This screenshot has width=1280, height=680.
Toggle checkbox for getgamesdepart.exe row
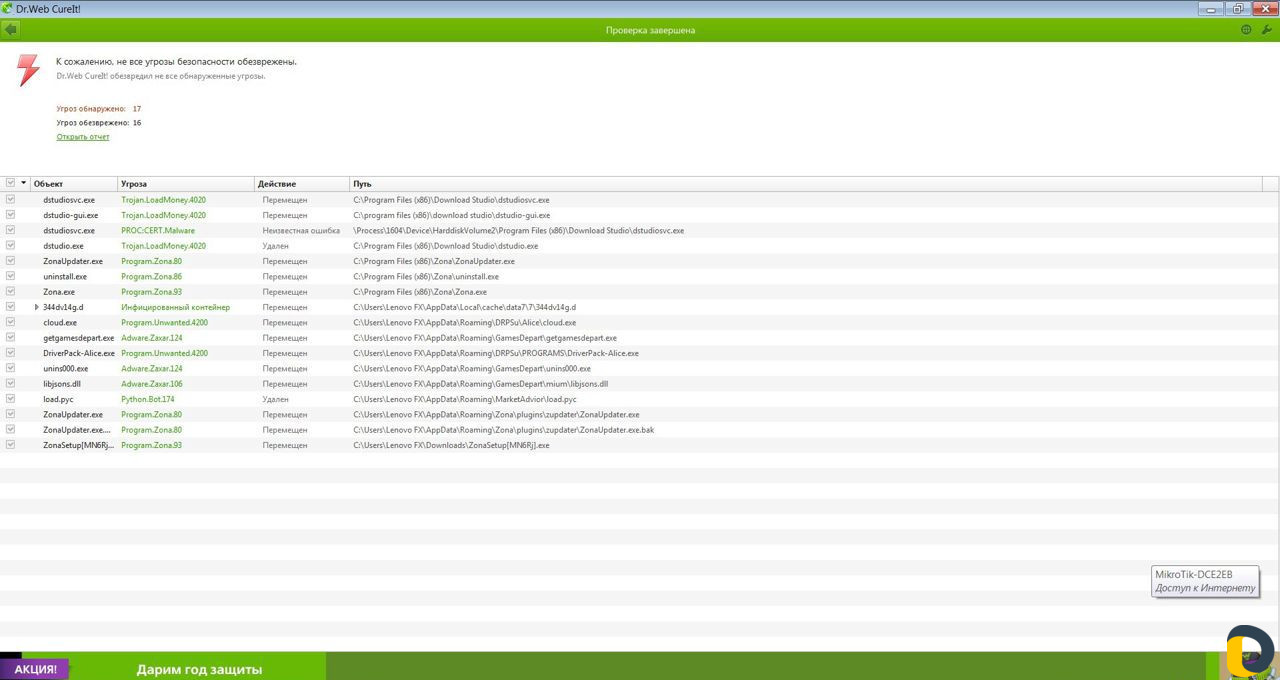tap(10, 337)
